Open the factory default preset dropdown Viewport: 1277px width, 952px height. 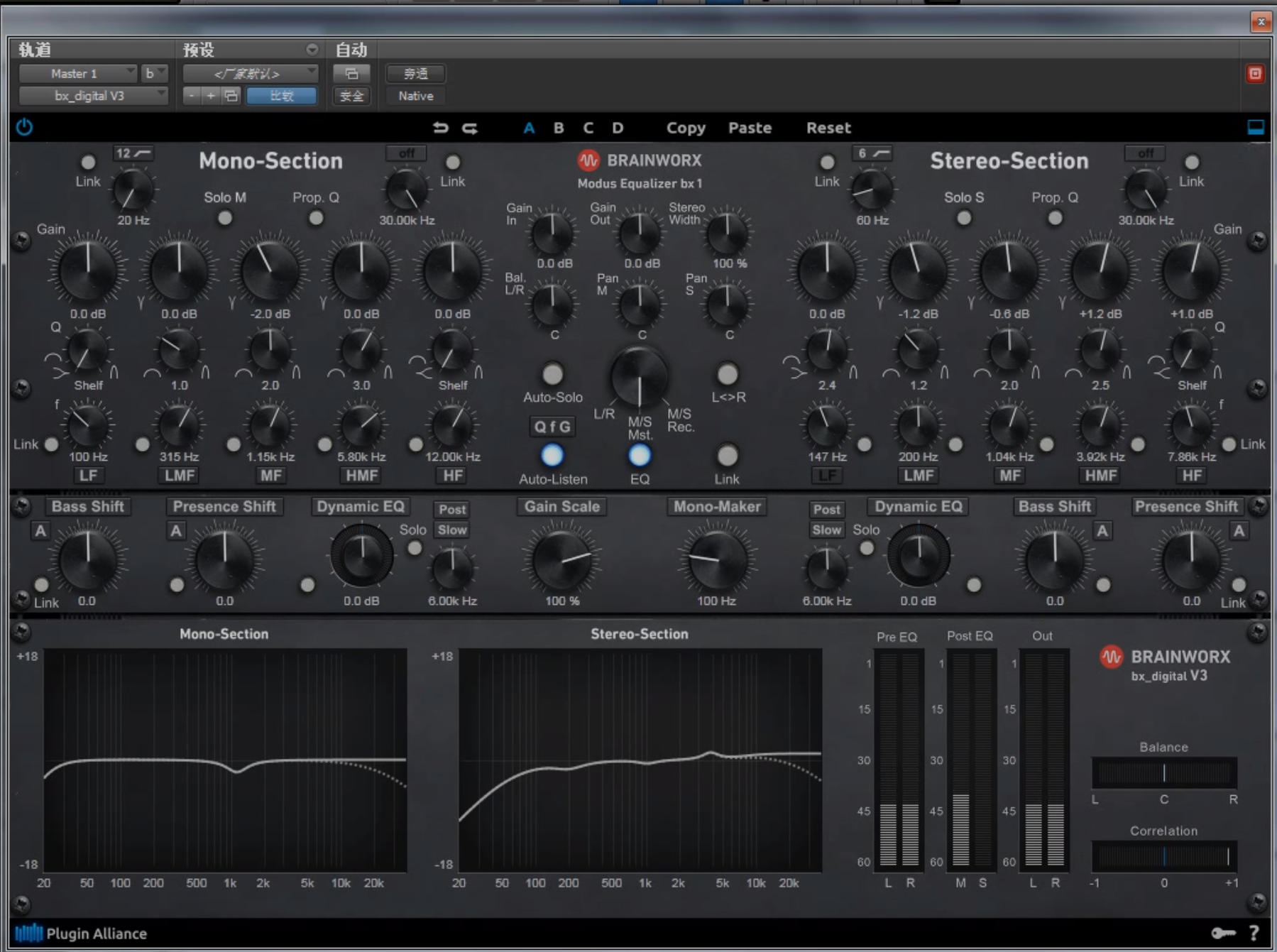(x=250, y=73)
